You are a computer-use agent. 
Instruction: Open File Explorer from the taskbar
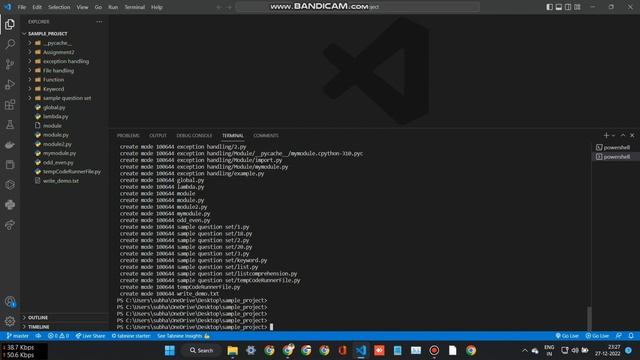(x=233, y=350)
